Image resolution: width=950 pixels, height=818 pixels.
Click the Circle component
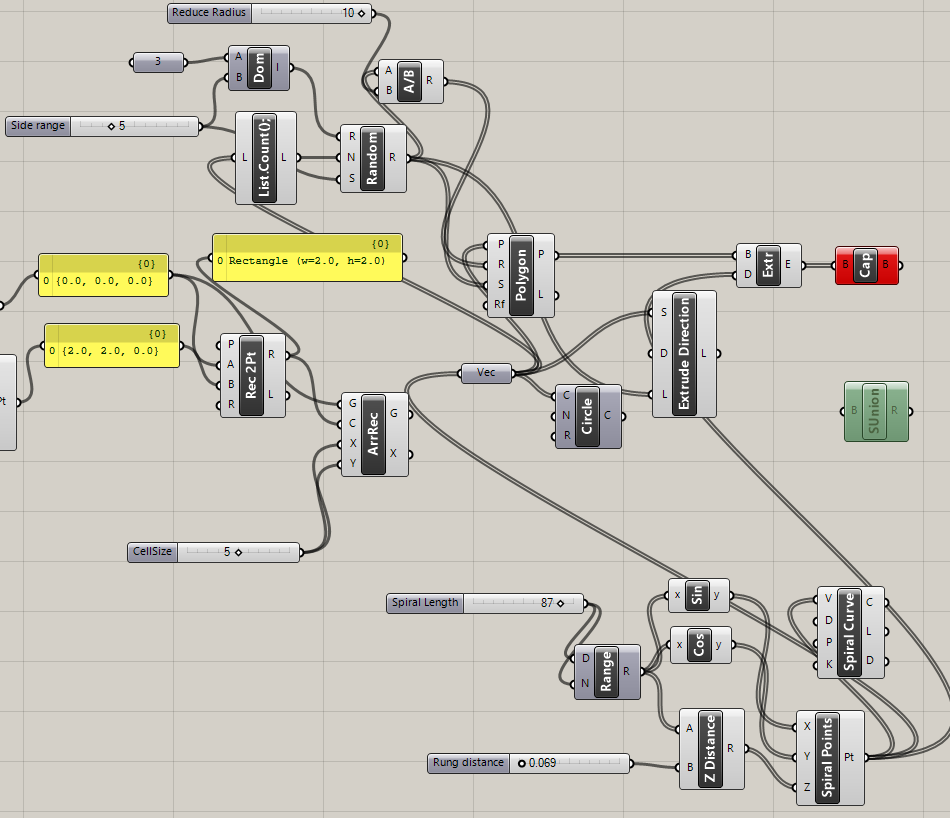(588, 415)
